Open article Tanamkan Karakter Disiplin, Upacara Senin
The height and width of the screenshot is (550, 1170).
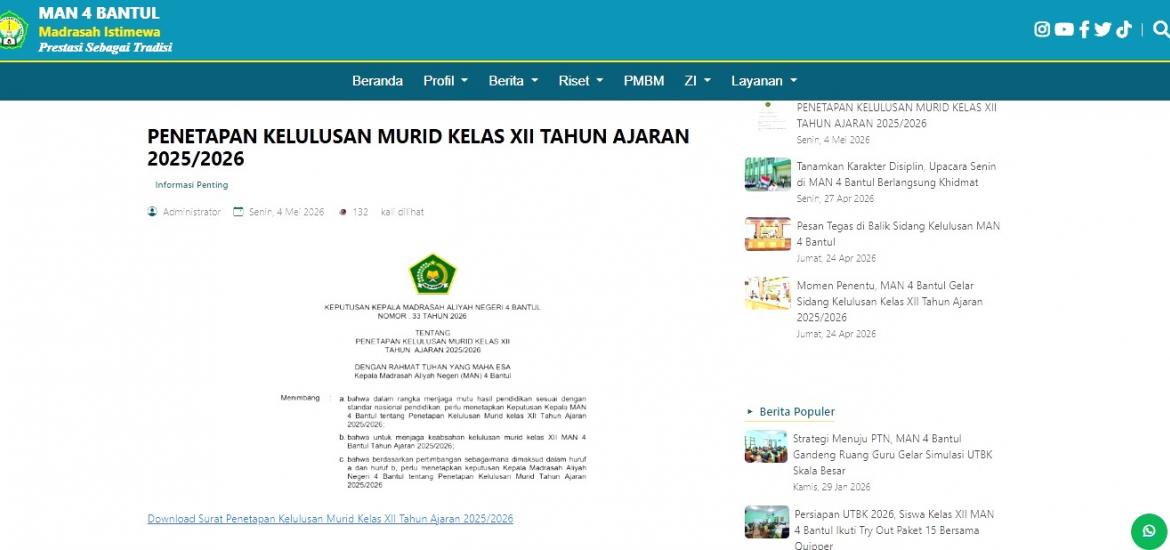pyautogui.click(x=896, y=174)
